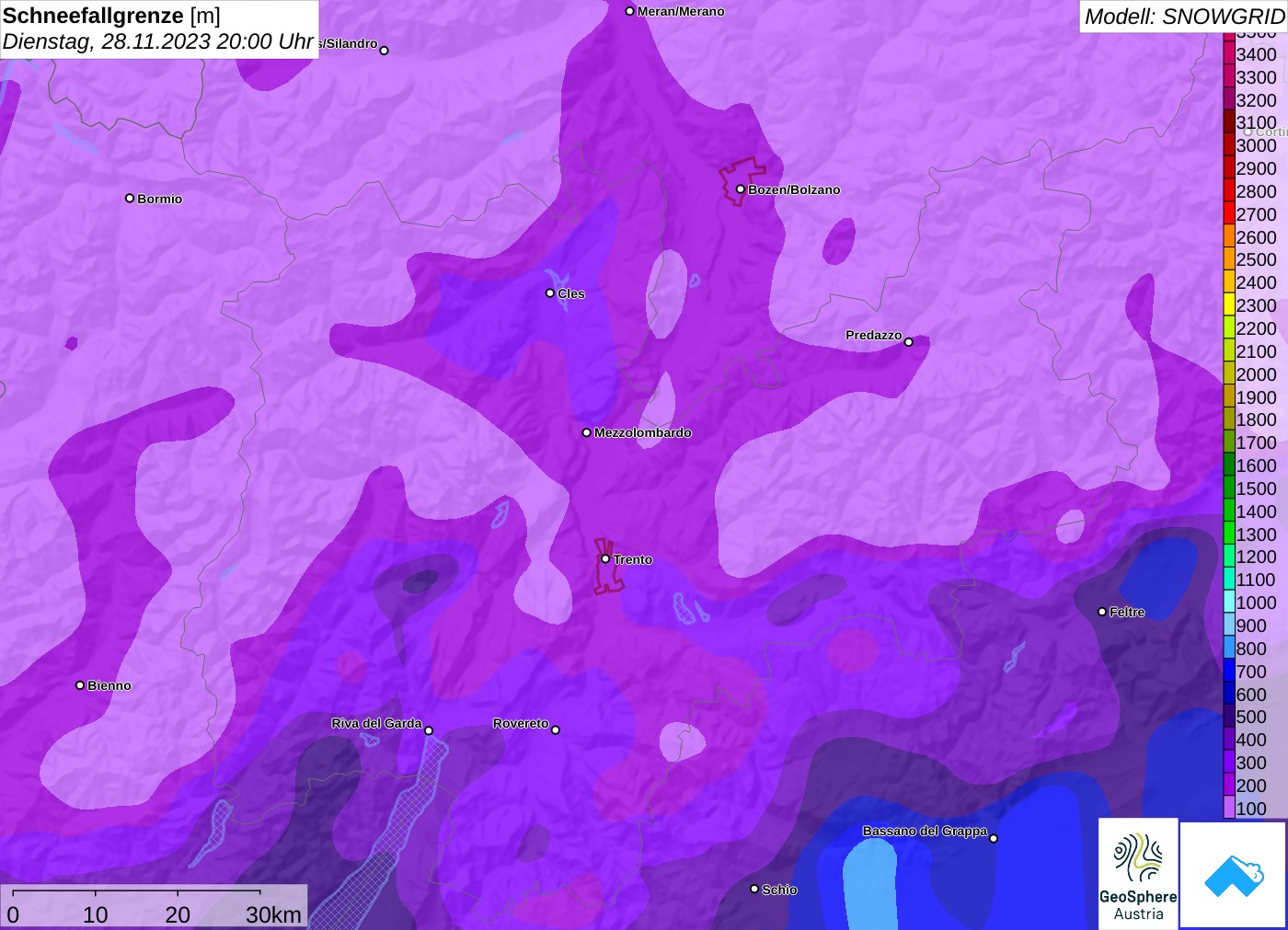This screenshot has height=930, width=1288.
Task: Click the Mezzolombardo town label
Action: pyautogui.click(x=642, y=432)
